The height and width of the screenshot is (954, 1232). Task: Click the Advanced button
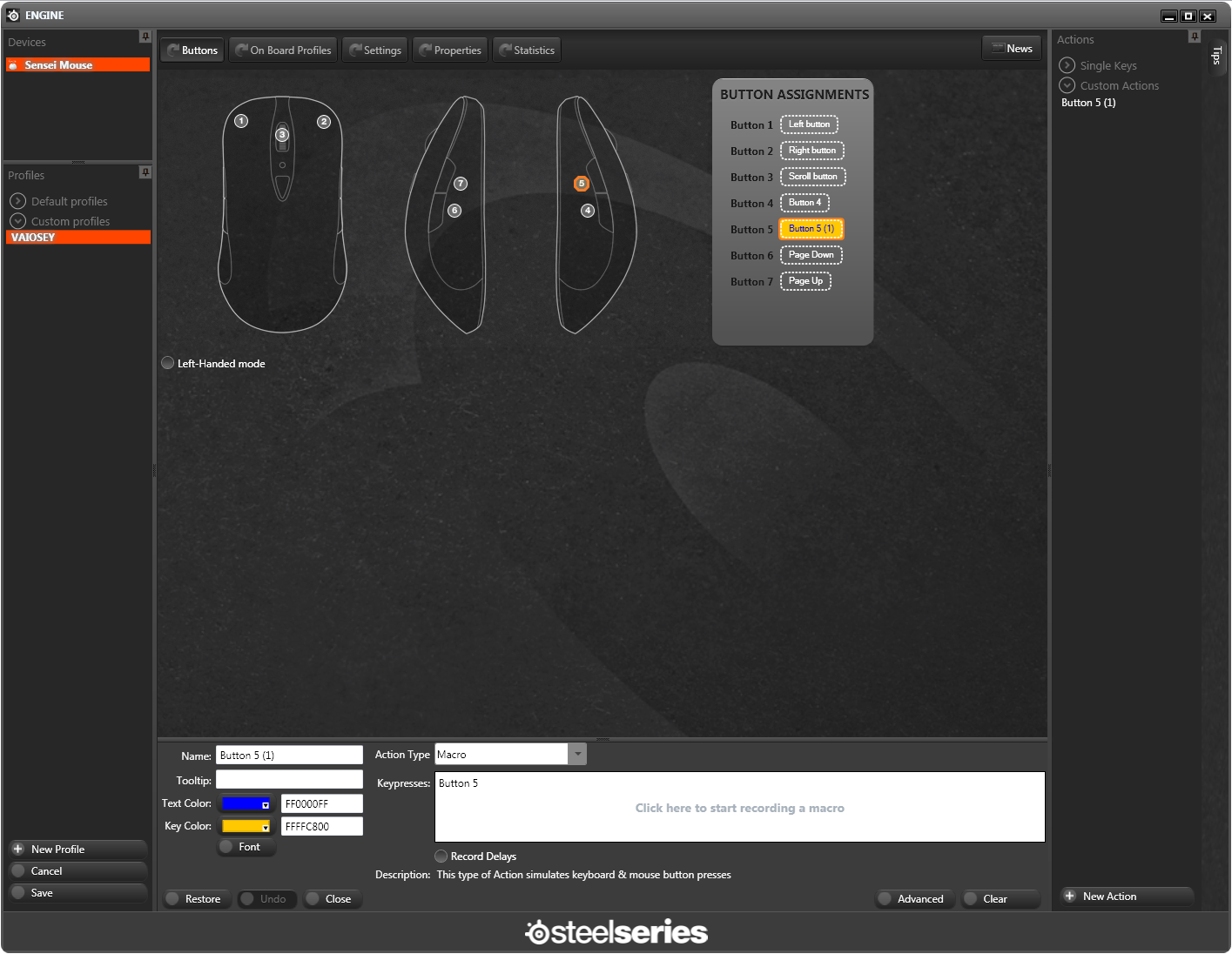click(x=913, y=899)
